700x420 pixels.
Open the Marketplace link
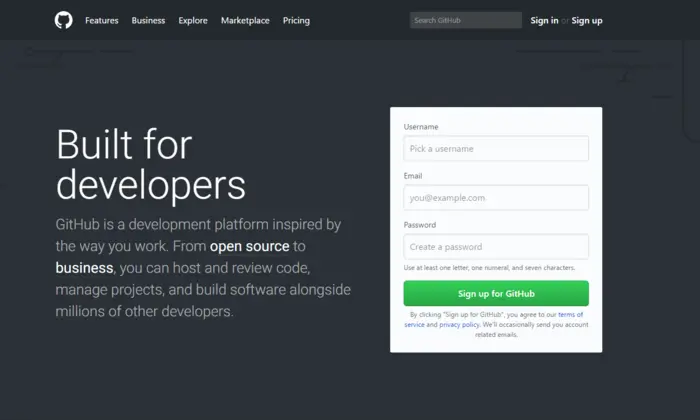(245, 21)
